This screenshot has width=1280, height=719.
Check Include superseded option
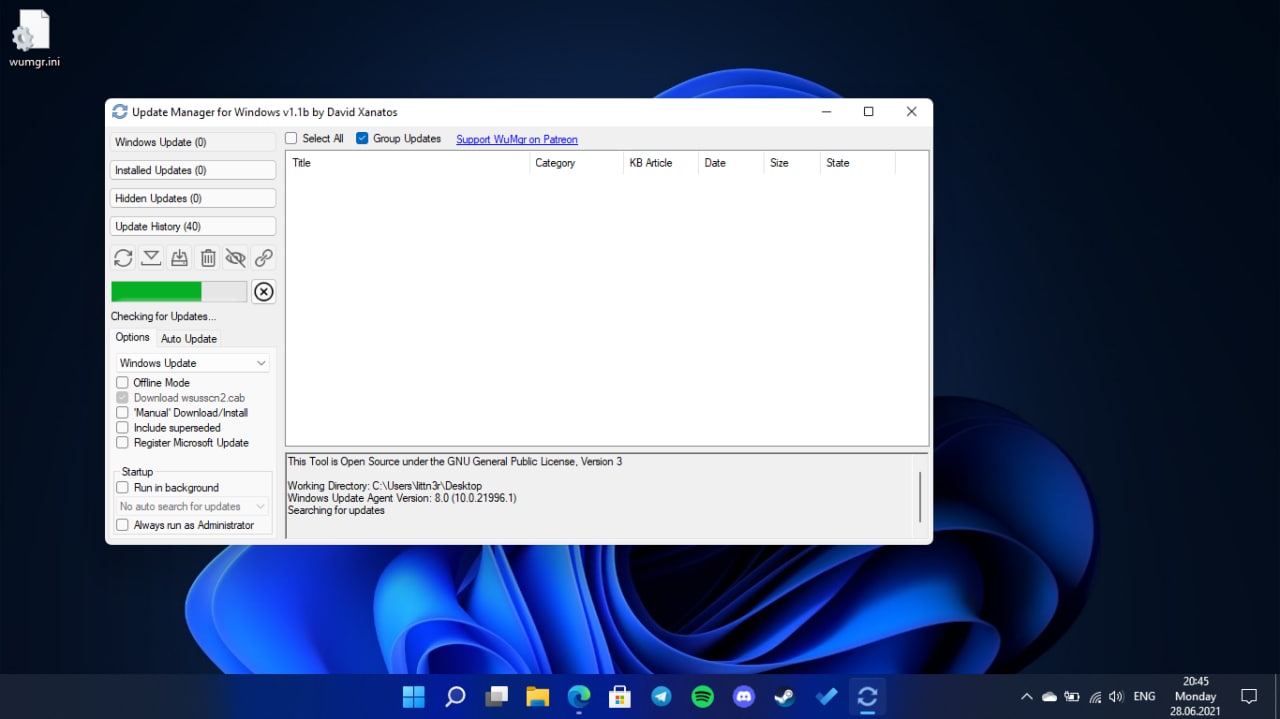122,427
